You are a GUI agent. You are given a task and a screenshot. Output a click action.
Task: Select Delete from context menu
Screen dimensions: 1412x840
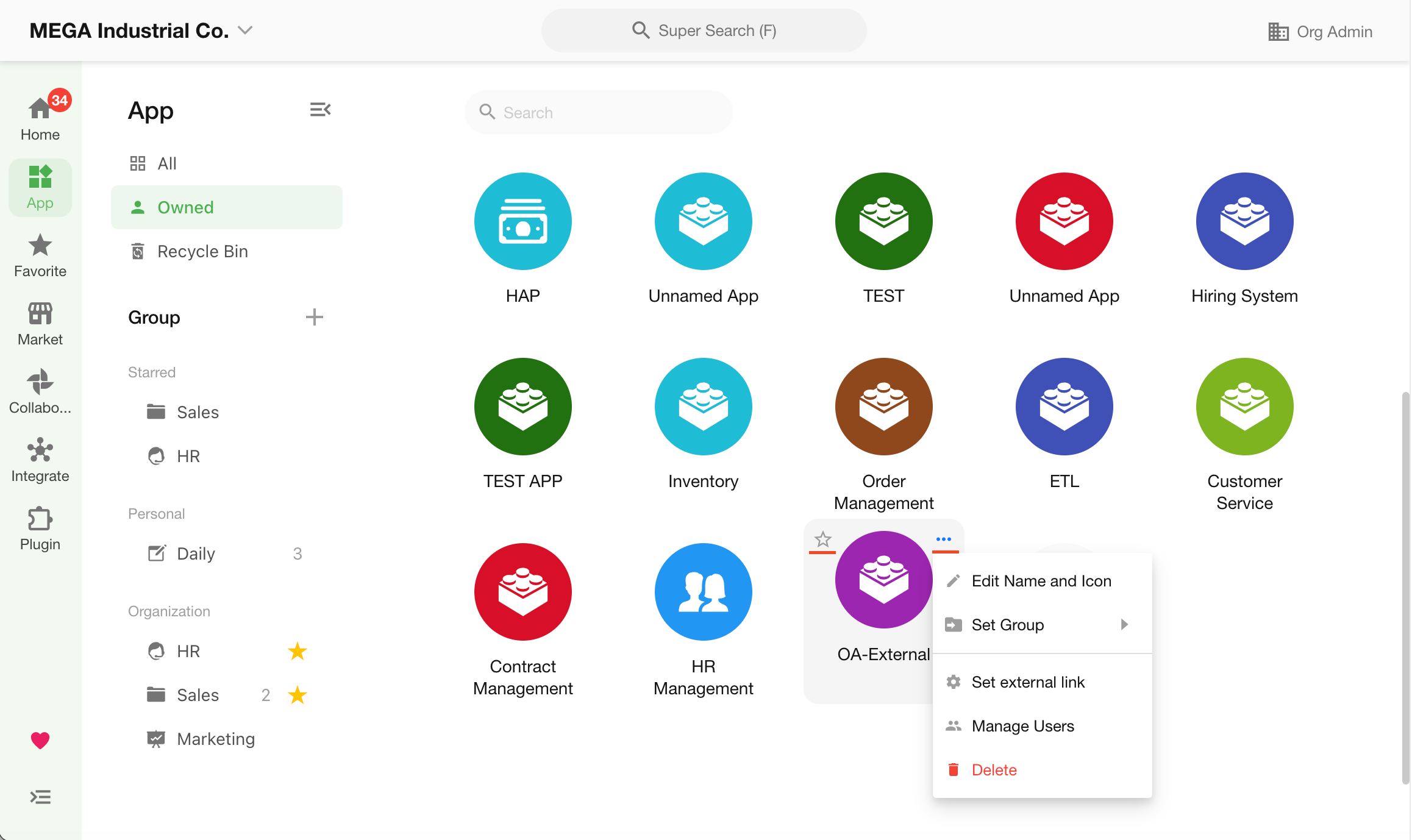[994, 770]
